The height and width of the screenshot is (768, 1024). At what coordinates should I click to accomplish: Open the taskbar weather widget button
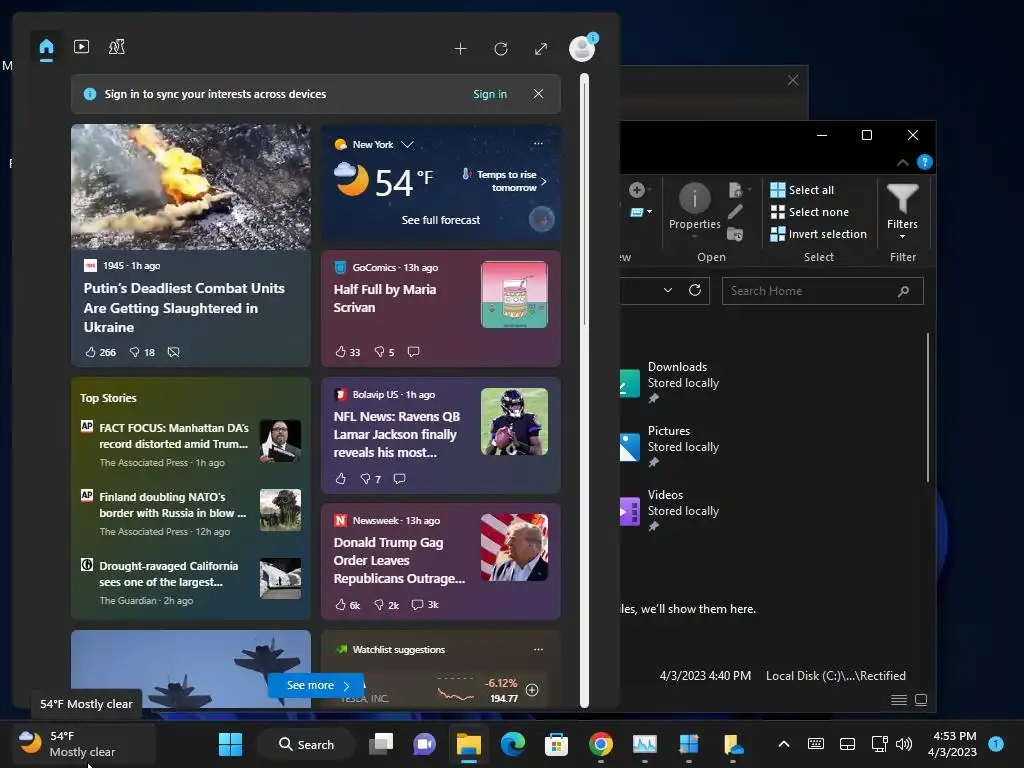(84, 744)
